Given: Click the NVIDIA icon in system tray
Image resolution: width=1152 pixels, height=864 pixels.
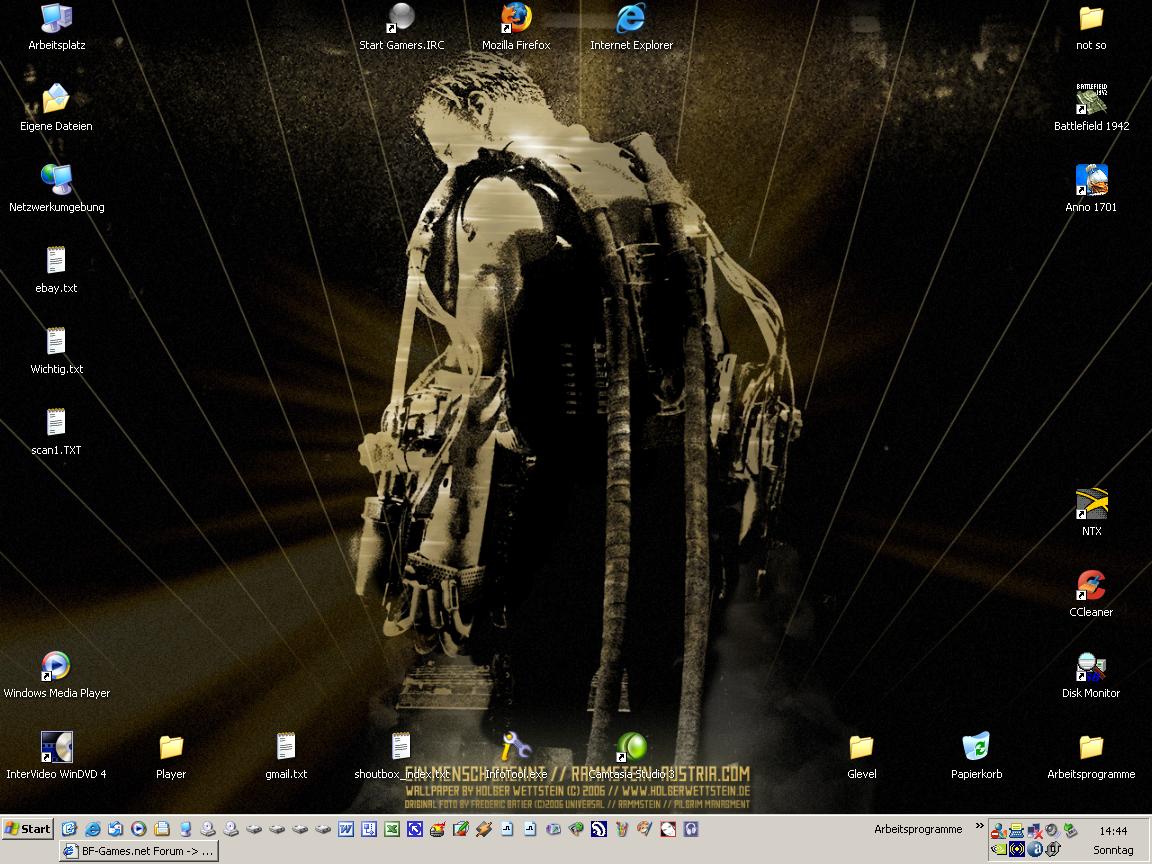Looking at the screenshot, I should [x=999, y=850].
